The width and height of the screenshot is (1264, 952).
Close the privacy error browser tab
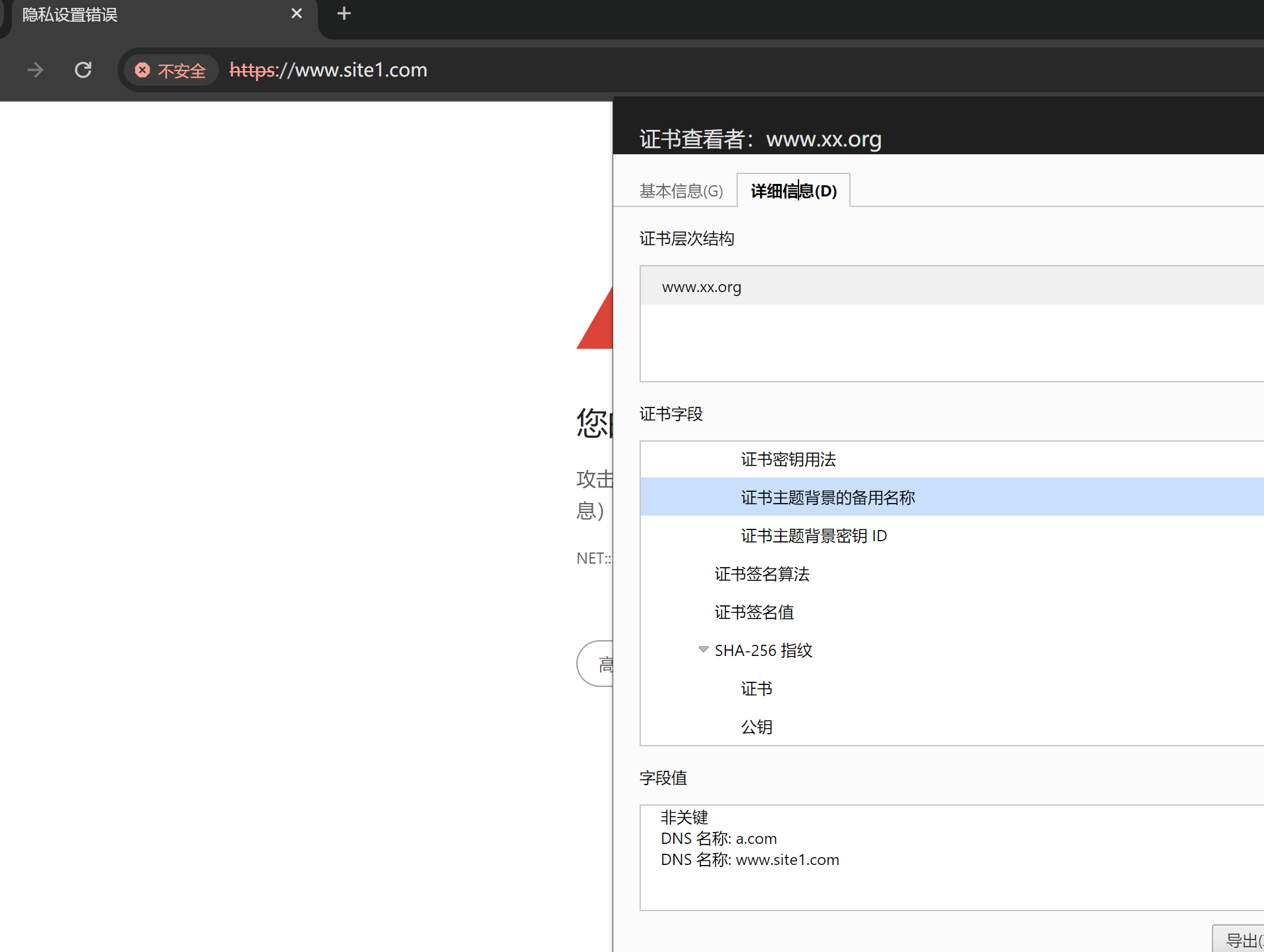pyautogui.click(x=296, y=14)
